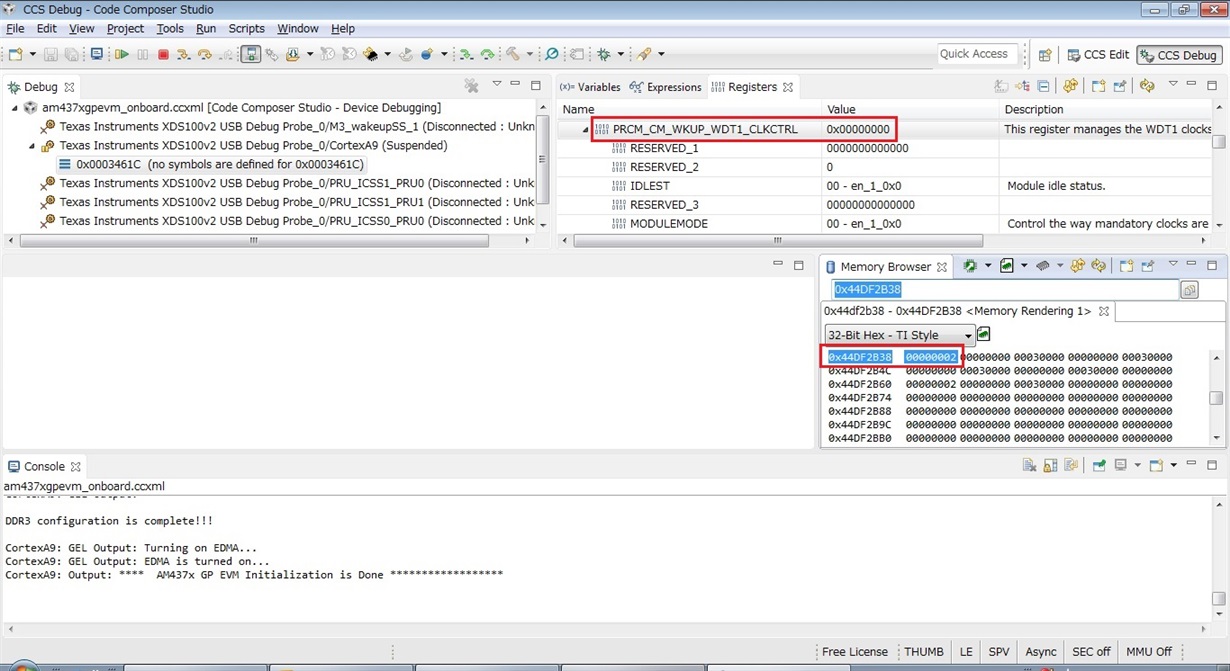Open dropdown arrow next to New file icon
The width and height of the screenshot is (1230, 671).
(33, 54)
